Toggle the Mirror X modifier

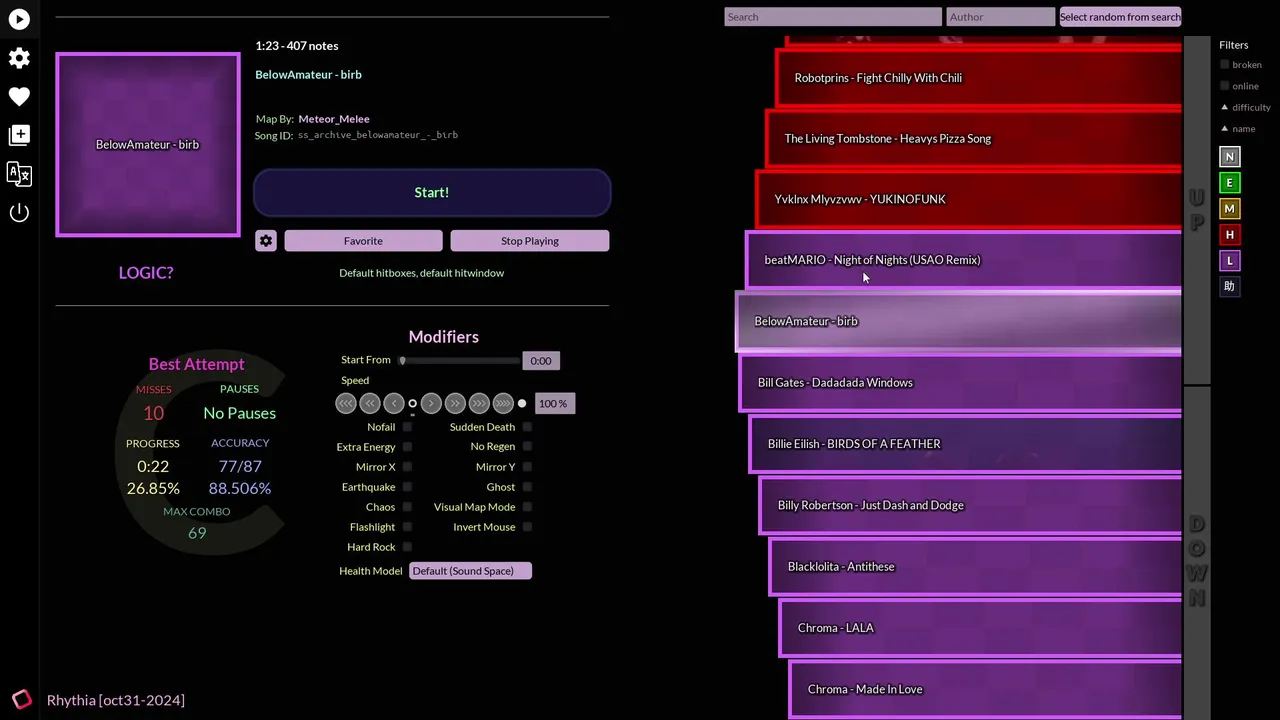pos(407,467)
